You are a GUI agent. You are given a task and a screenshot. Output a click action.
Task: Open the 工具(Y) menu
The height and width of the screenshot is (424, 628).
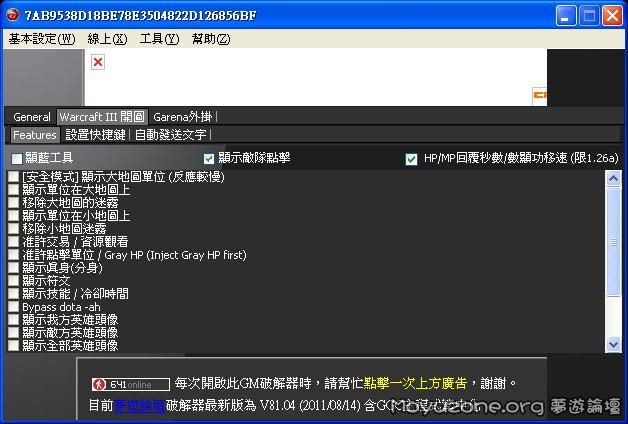(159, 39)
